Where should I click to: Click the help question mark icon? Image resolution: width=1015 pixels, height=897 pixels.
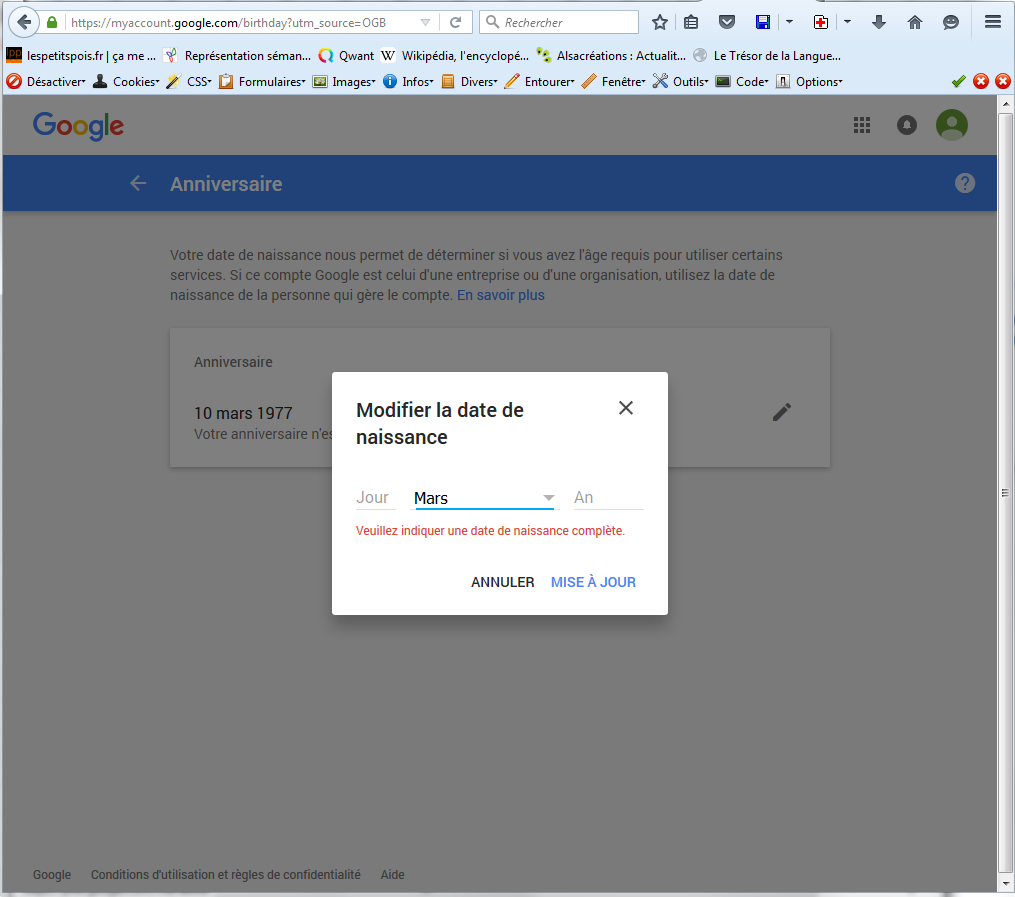click(965, 183)
